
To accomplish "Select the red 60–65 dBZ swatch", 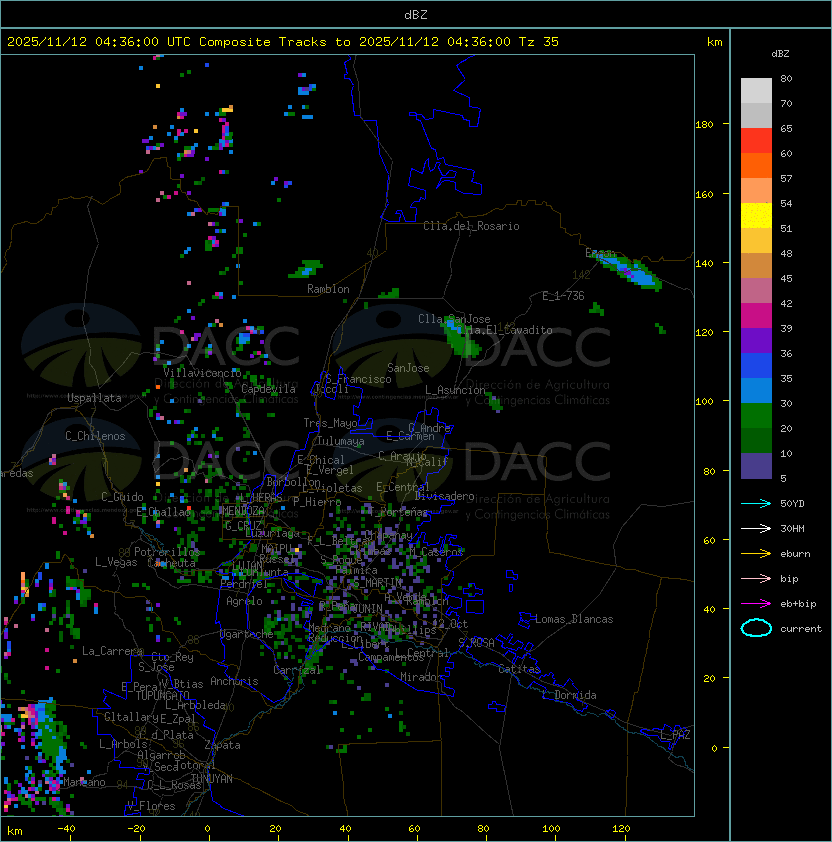I will click(756, 140).
